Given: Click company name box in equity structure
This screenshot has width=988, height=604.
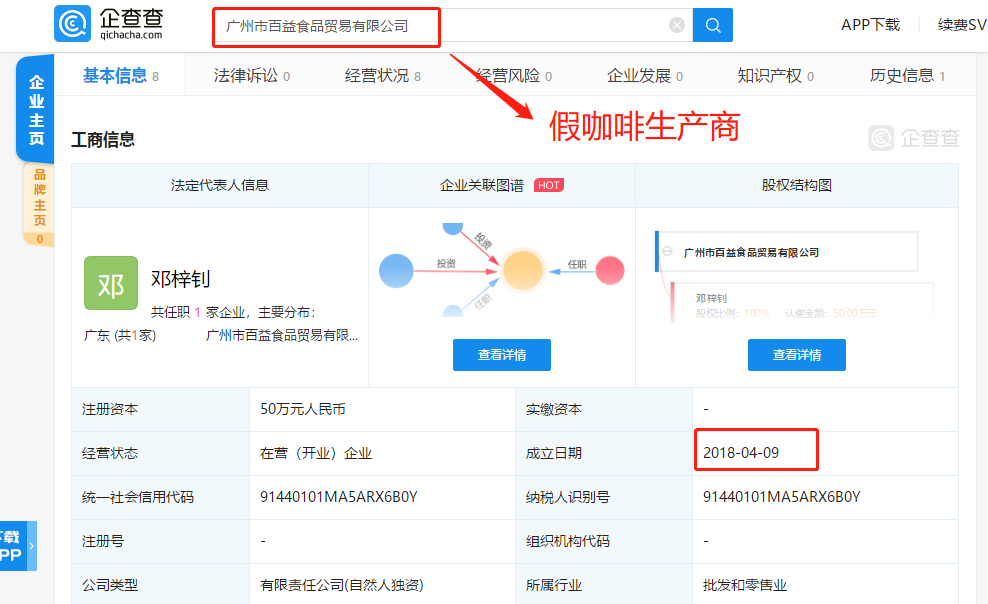Looking at the screenshot, I should (x=786, y=252).
